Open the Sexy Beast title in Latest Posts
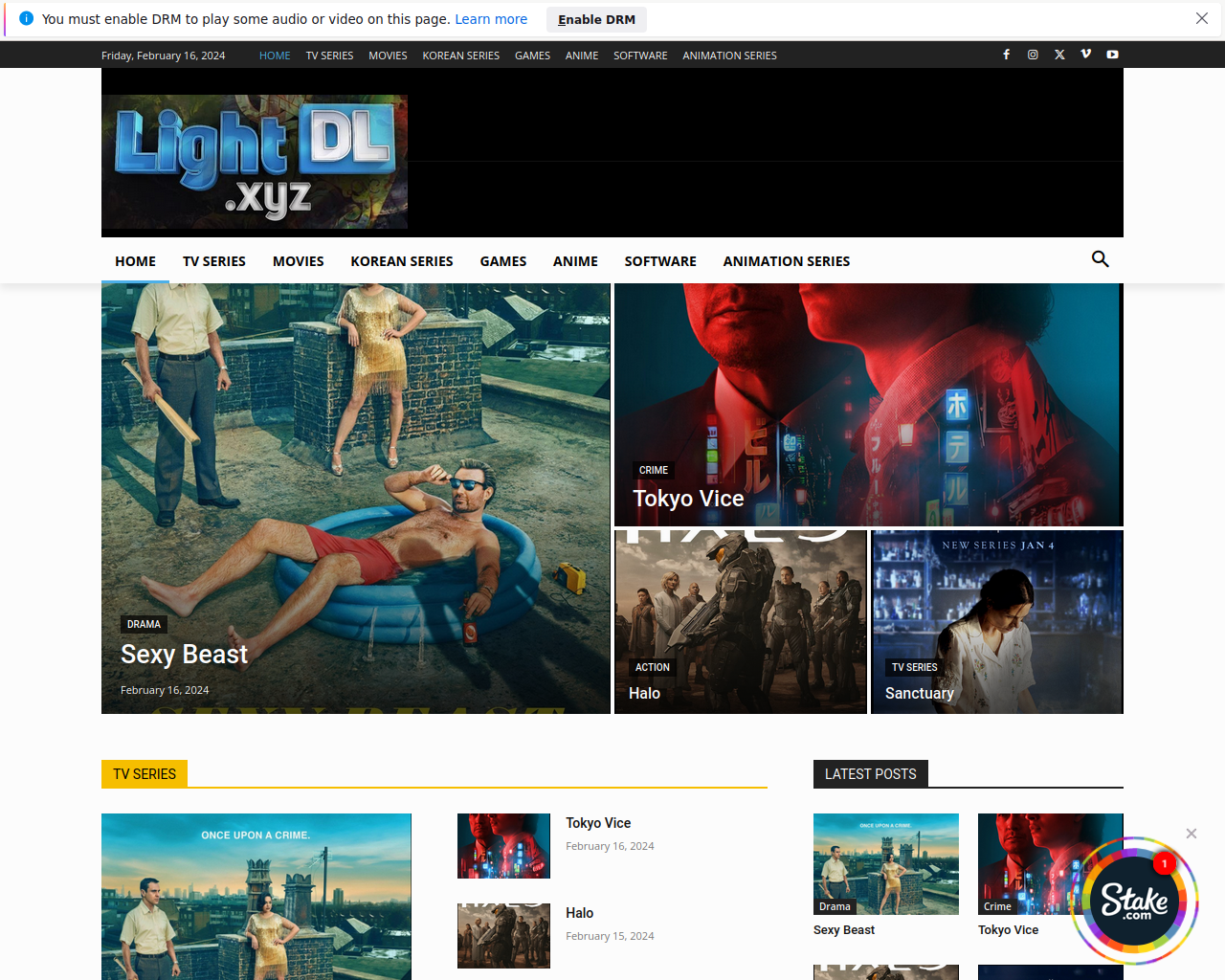 click(x=844, y=930)
